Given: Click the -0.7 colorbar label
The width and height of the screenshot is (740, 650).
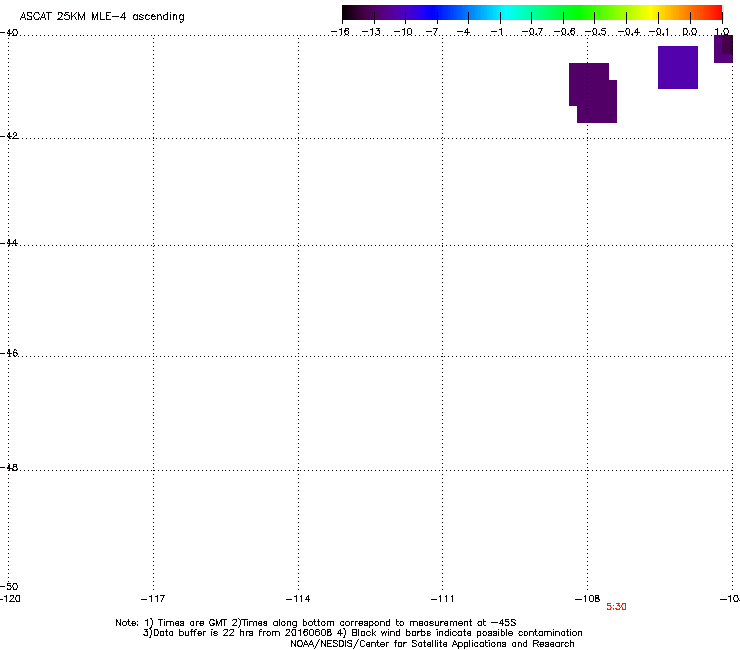Looking at the screenshot, I should pyautogui.click(x=532, y=32).
